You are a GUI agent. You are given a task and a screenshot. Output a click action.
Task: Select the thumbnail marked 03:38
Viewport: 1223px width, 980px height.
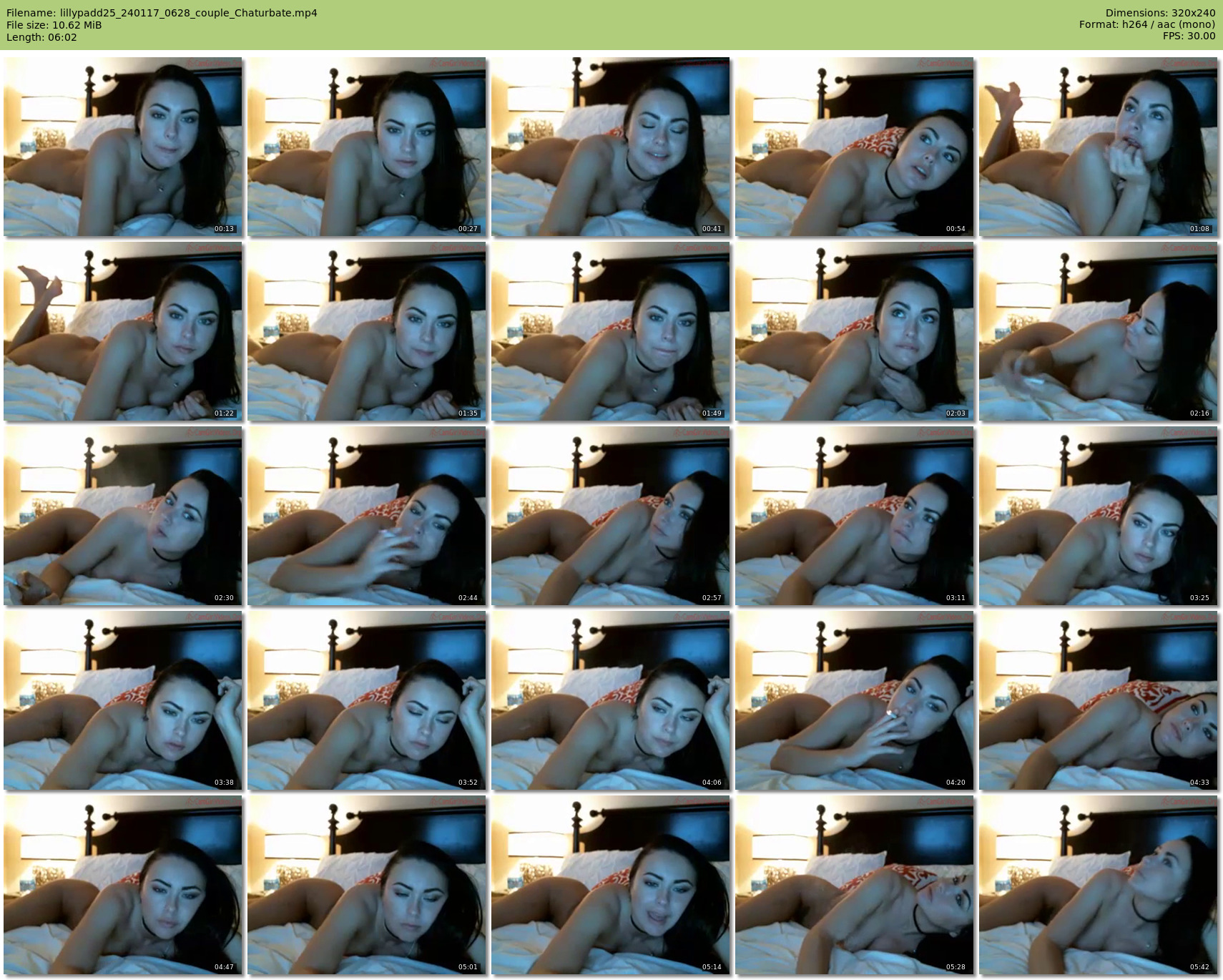point(123,700)
